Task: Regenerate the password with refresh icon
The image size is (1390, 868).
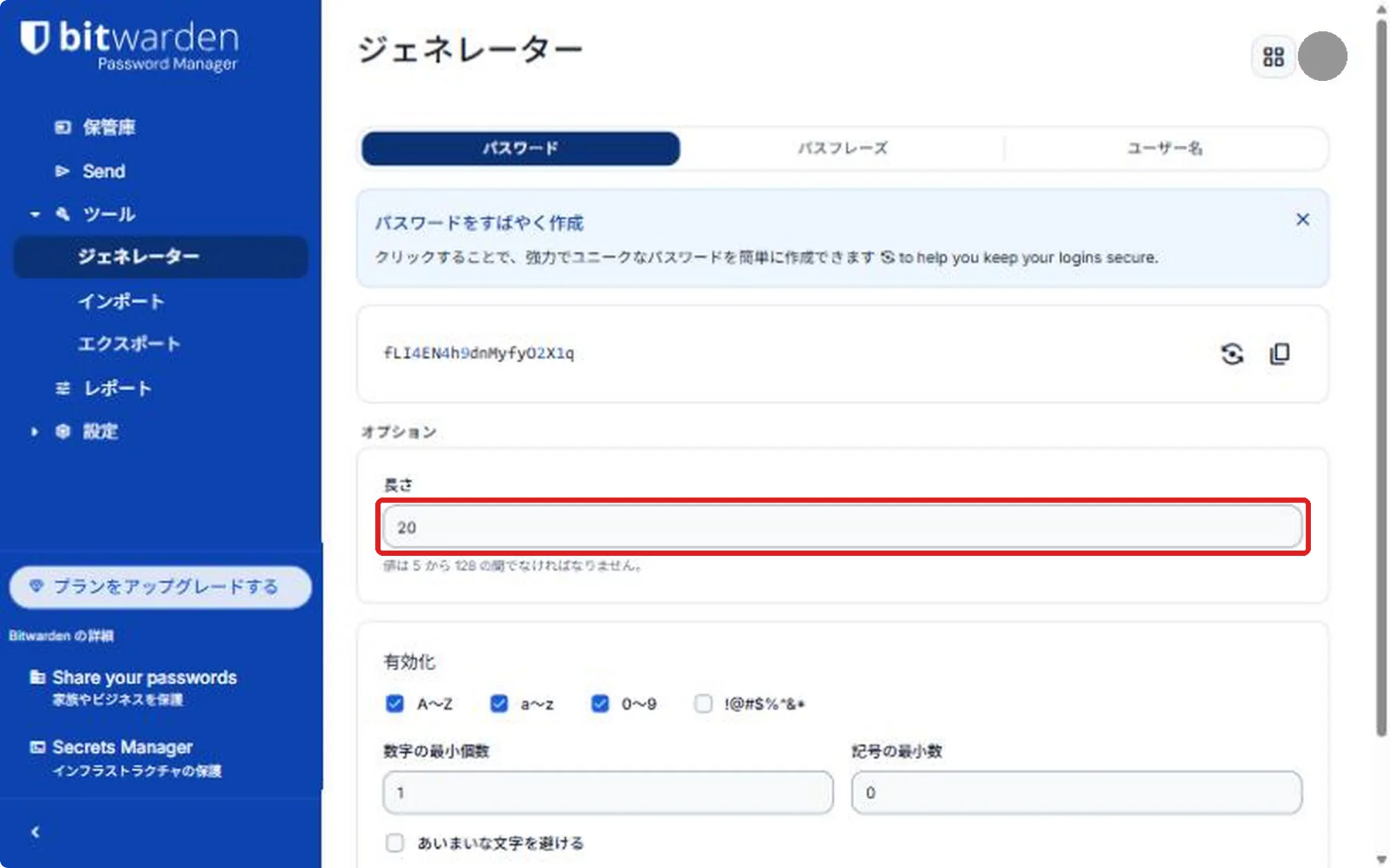Action: [1231, 354]
